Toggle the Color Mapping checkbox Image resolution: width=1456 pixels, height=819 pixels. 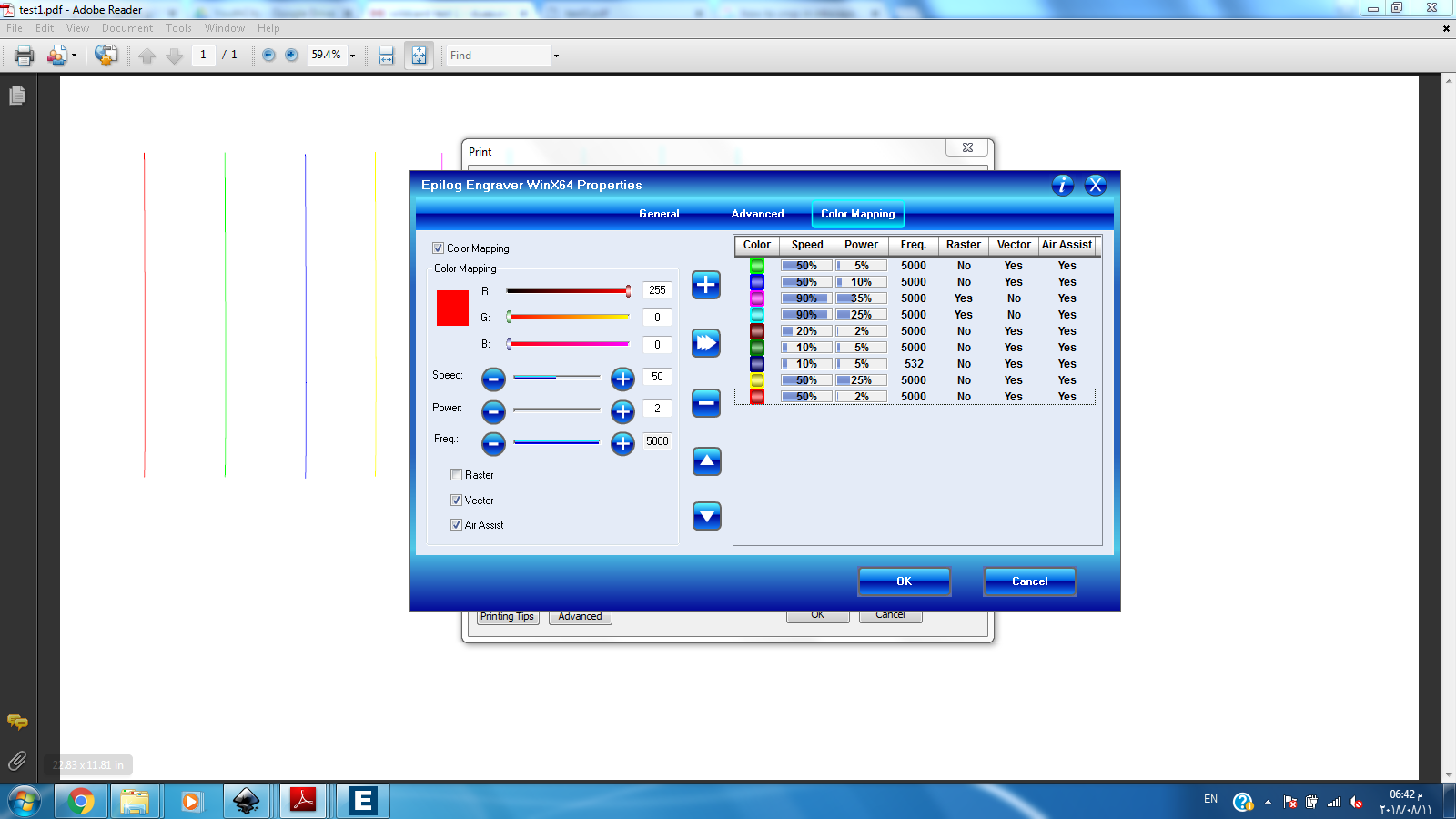coord(438,248)
